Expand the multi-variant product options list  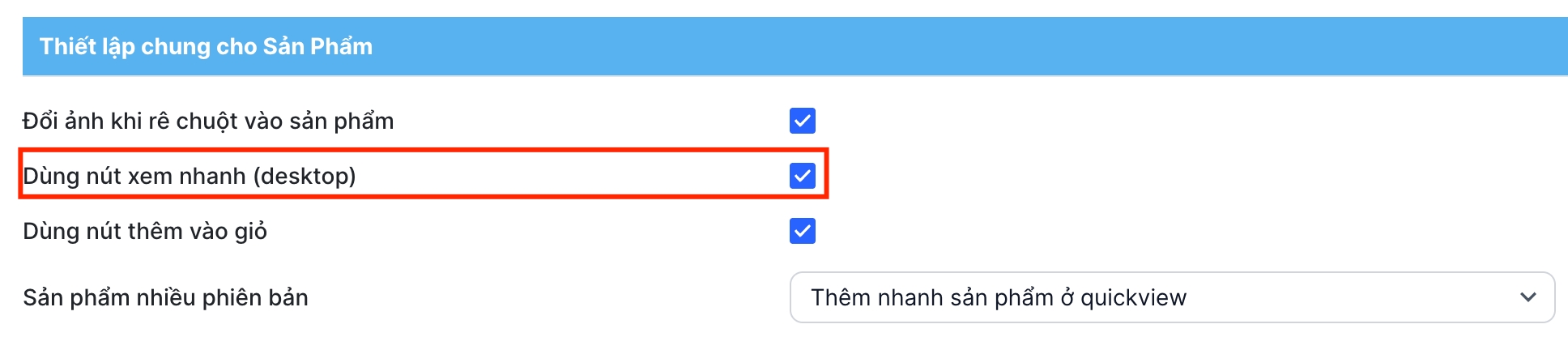click(x=1171, y=297)
